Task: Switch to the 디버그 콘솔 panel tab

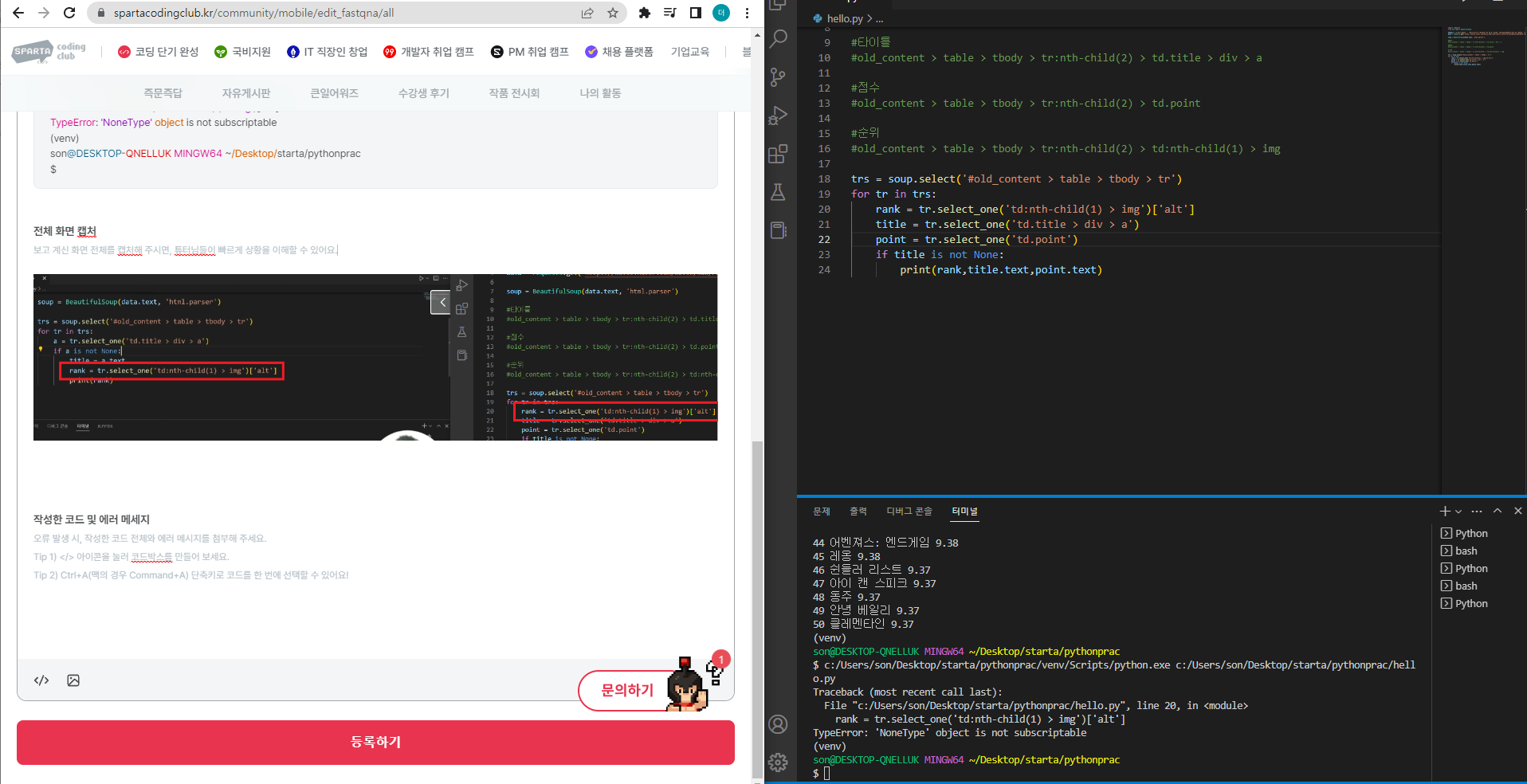Action: 909,512
